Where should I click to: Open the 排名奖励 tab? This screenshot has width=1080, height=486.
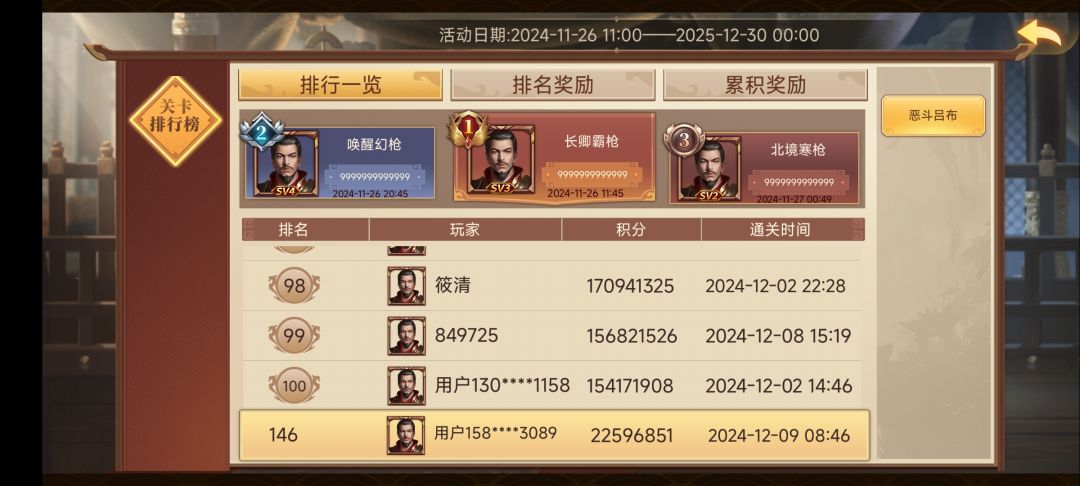(x=552, y=85)
